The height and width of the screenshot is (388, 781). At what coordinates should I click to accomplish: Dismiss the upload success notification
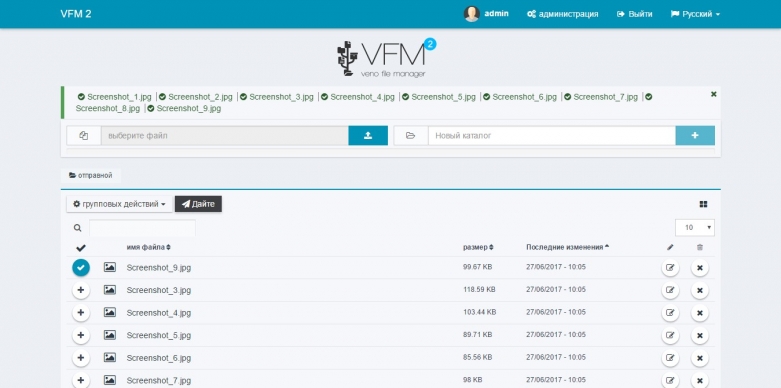pos(713,94)
